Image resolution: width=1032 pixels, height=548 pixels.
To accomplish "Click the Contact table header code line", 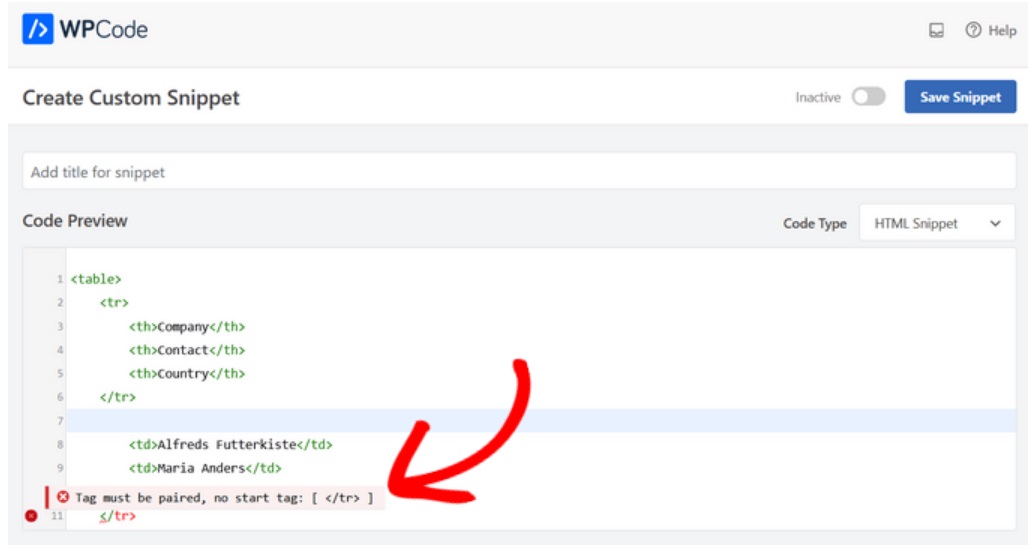I will [x=186, y=350].
